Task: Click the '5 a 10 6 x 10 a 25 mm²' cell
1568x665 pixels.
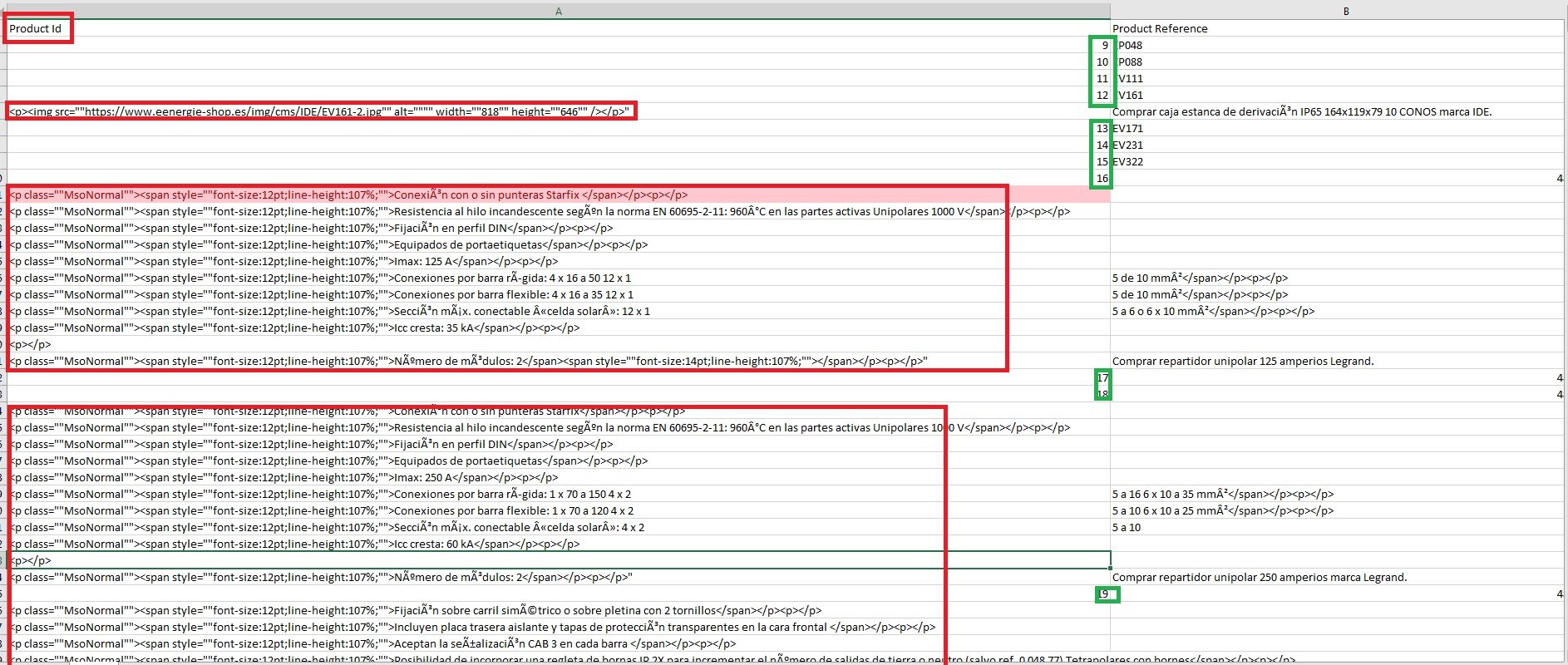Action: tap(1338, 510)
